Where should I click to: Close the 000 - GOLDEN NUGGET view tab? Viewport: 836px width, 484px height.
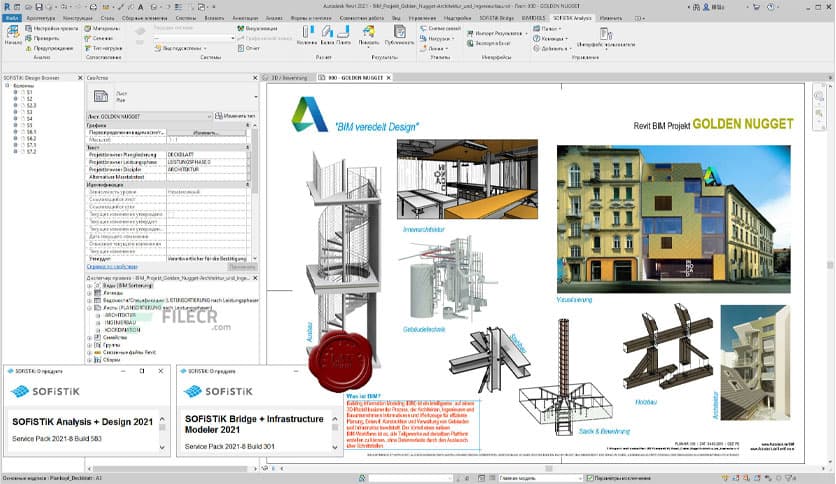389,78
